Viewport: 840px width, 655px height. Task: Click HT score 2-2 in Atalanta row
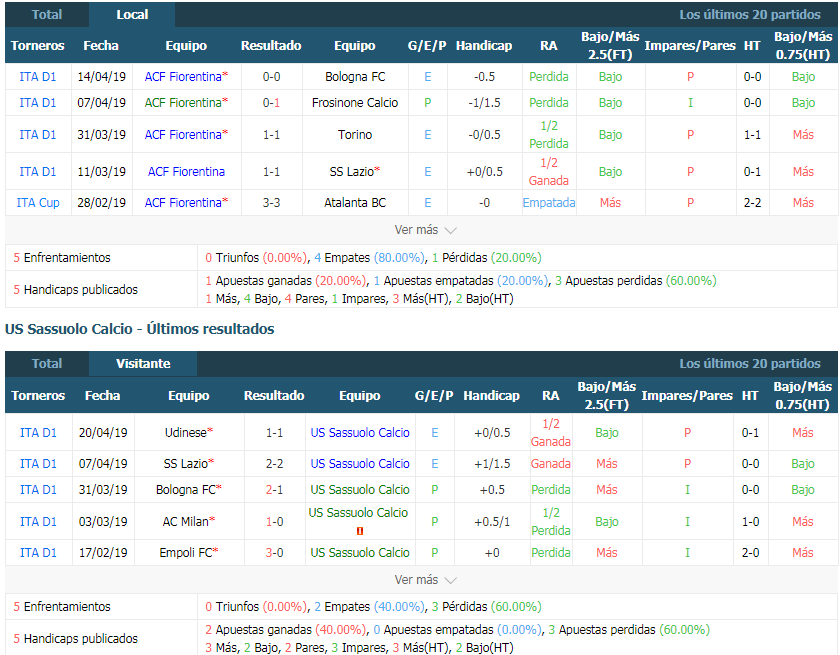[x=753, y=202]
